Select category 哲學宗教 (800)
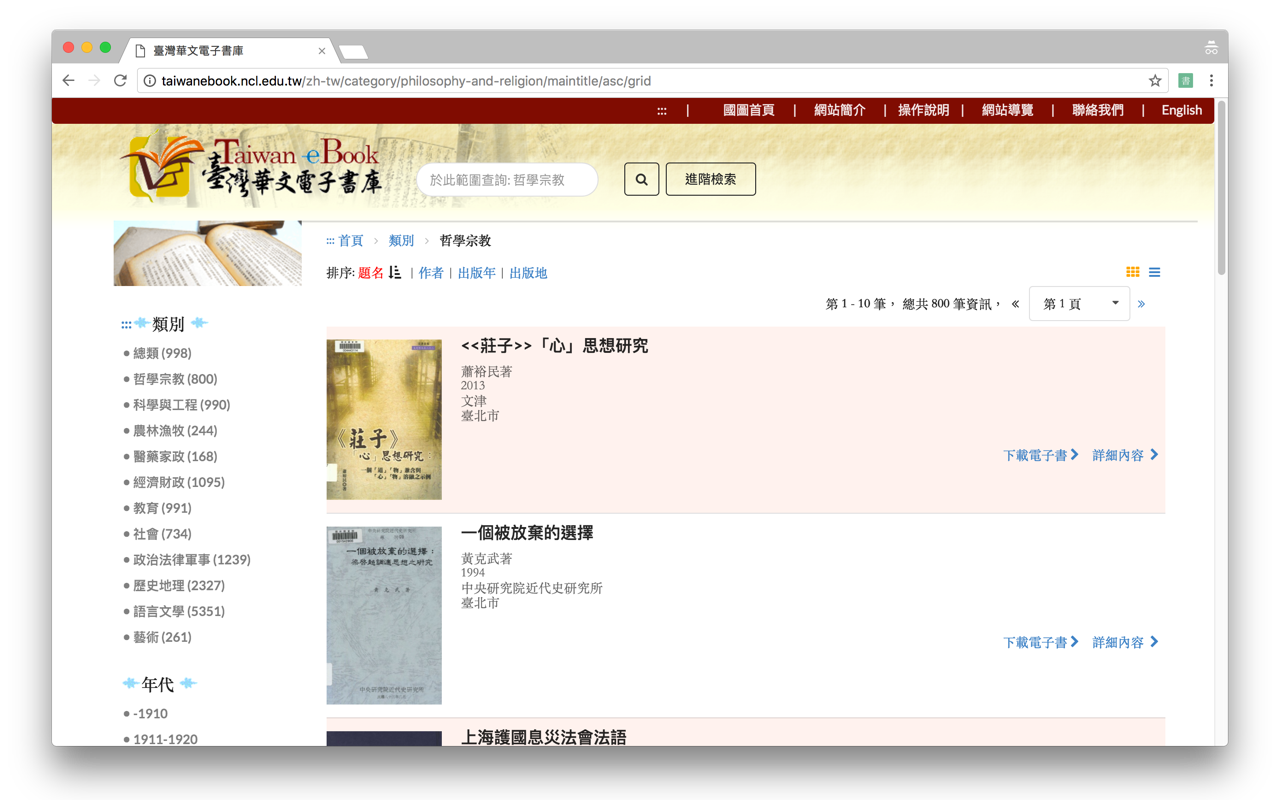This screenshot has width=1280, height=800. (175, 379)
